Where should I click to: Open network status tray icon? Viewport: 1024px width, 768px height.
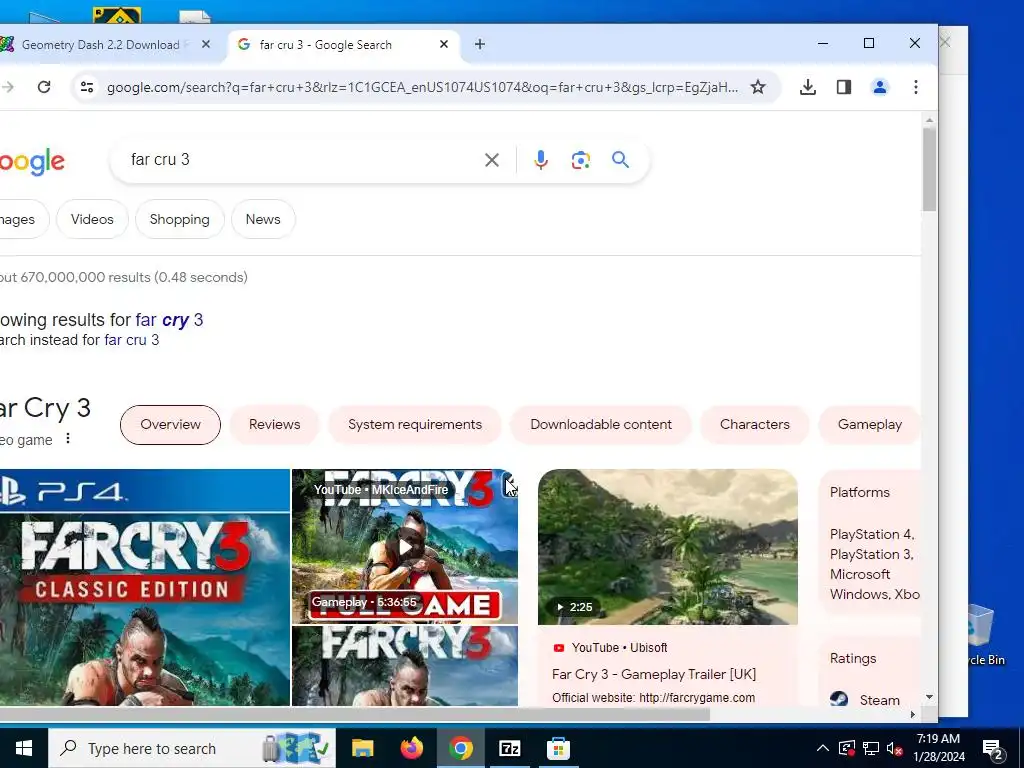coord(871,748)
